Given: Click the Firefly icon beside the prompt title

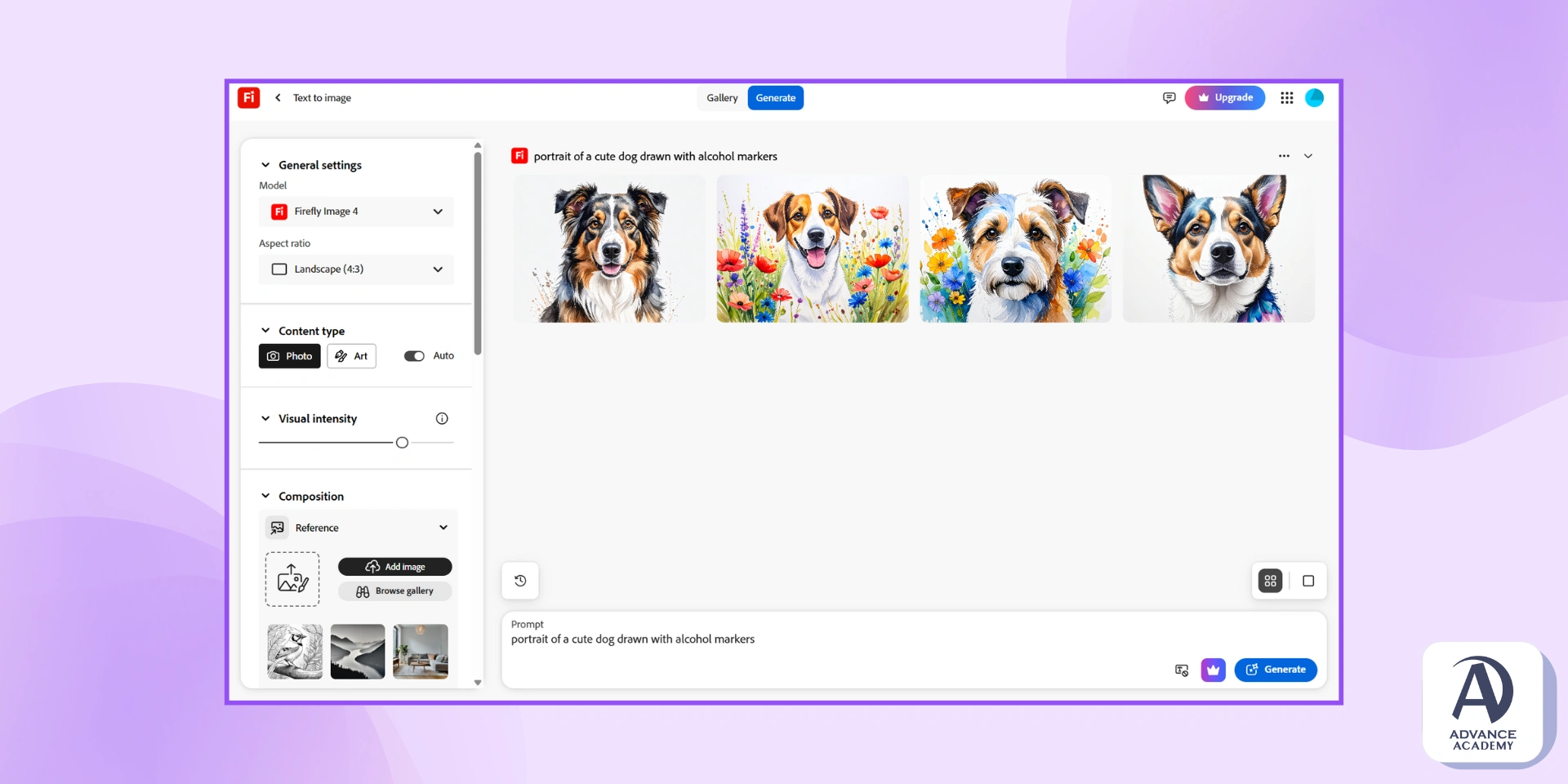Looking at the screenshot, I should (x=519, y=156).
